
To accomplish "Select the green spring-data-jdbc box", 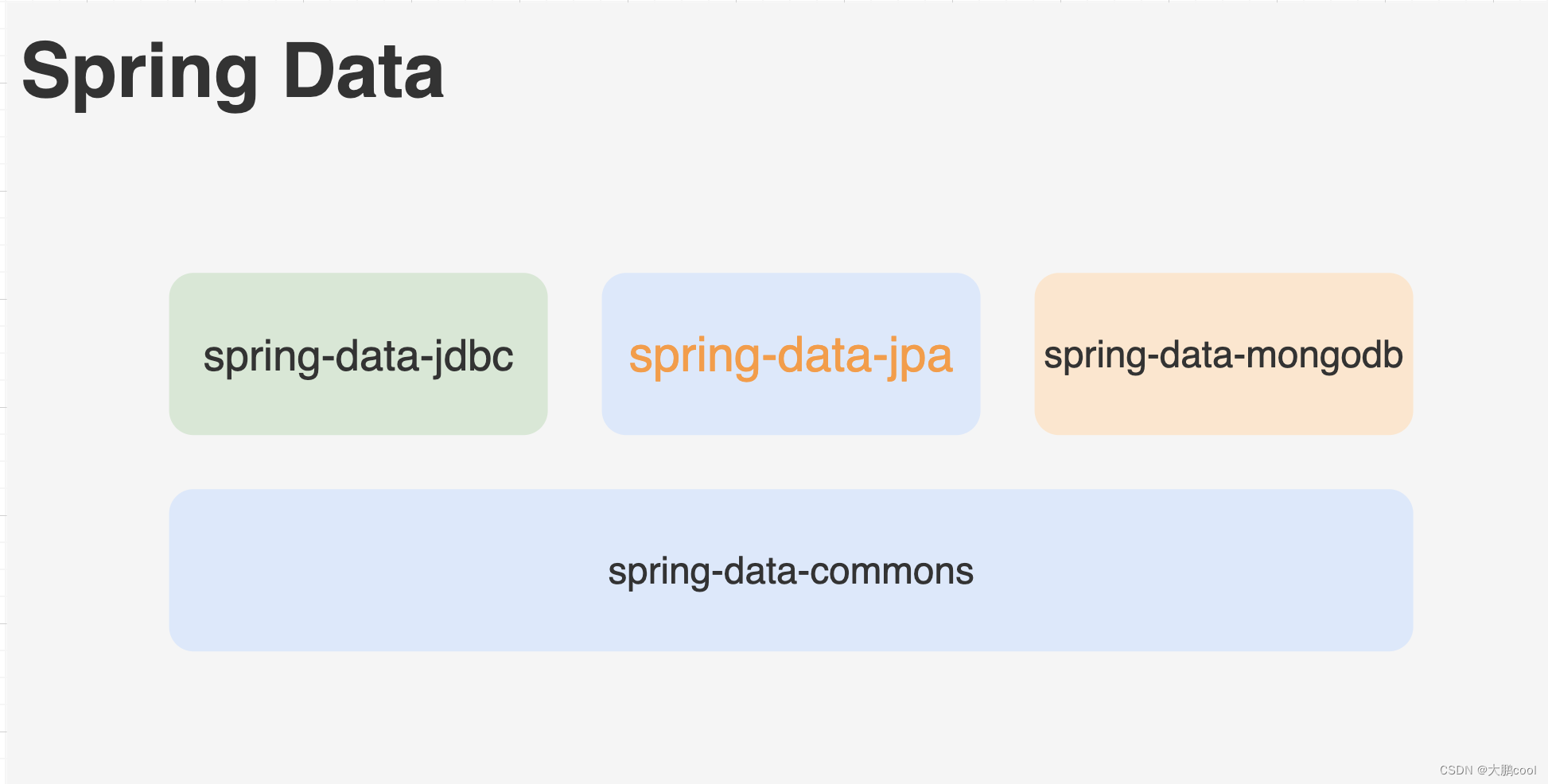I will 358,354.
